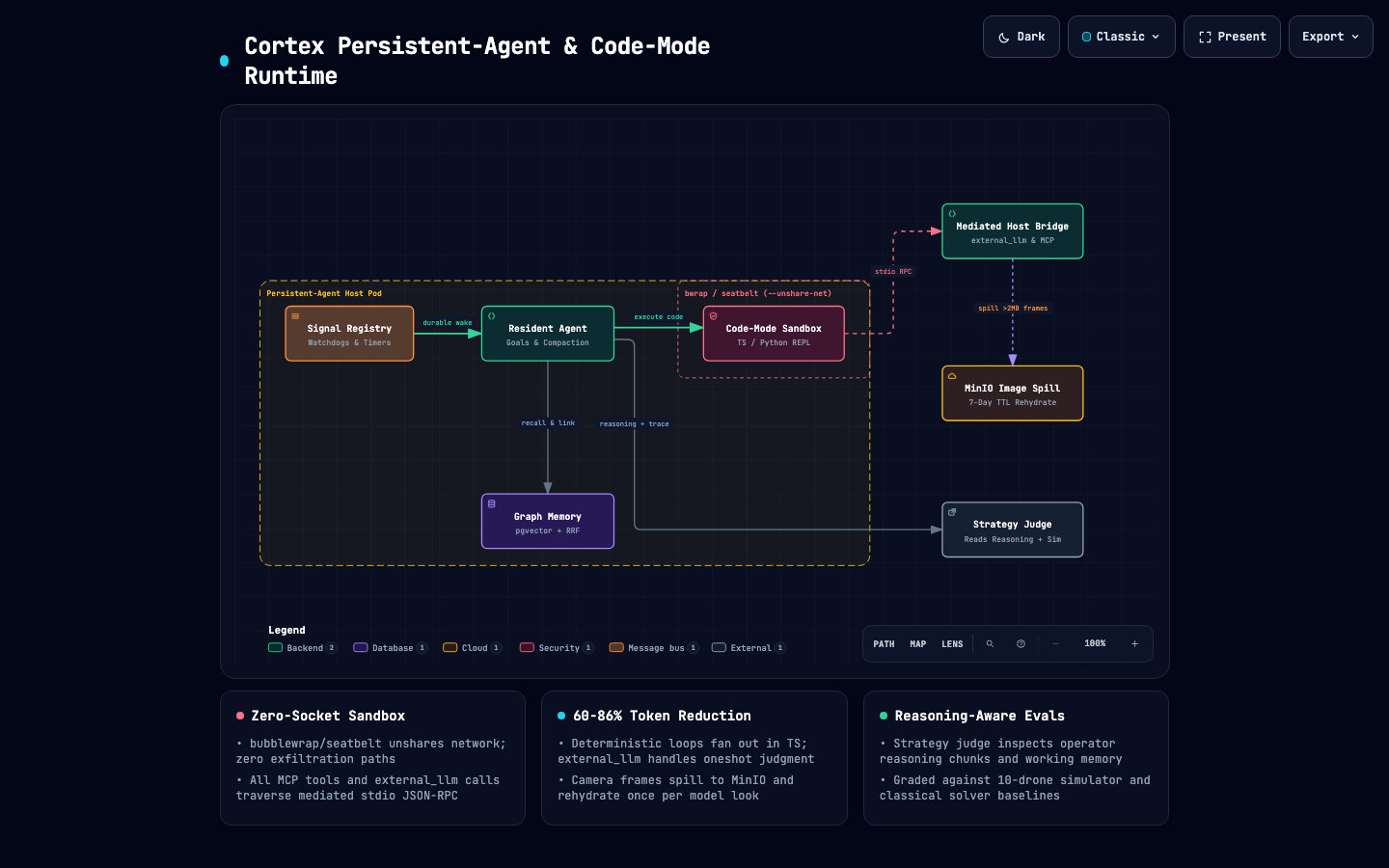
Task: Click the cyan dot beside the title
Action: pos(225,61)
